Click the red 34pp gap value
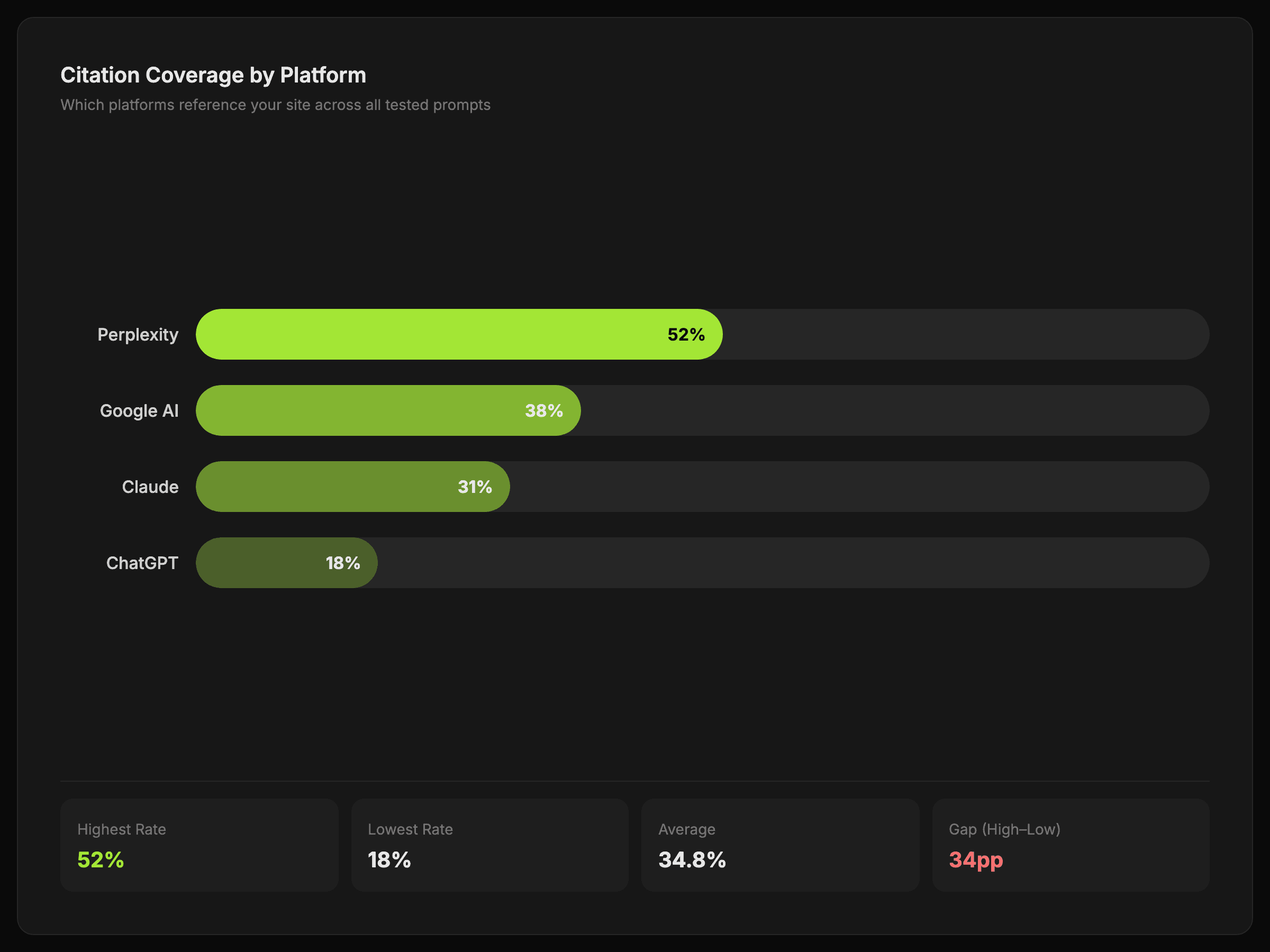Image resolution: width=1270 pixels, height=952 pixels. (975, 859)
